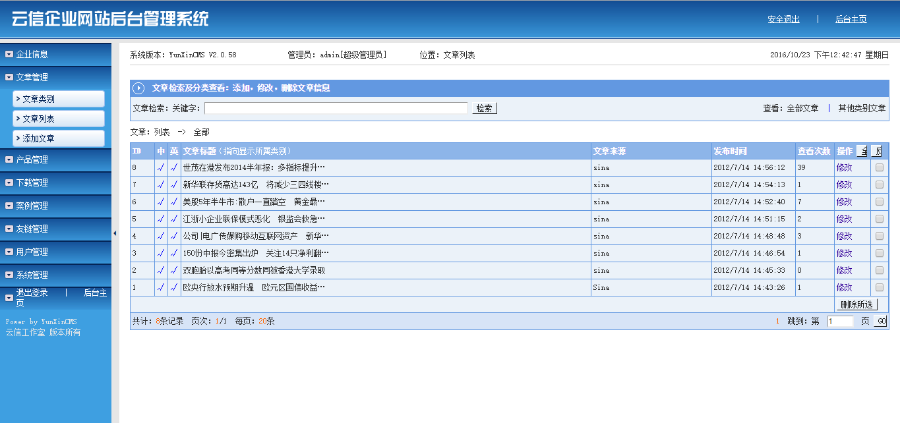Open 其他类别文章 filter link
This screenshot has height=423, width=900.
click(x=862, y=108)
